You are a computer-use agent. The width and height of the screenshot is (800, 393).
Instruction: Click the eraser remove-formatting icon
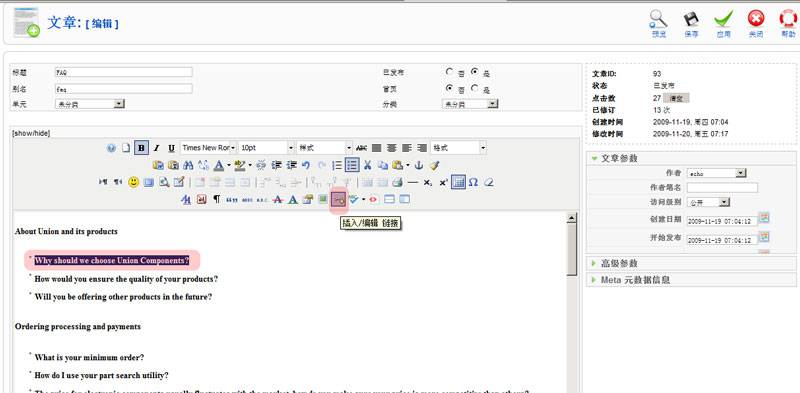click(489, 182)
